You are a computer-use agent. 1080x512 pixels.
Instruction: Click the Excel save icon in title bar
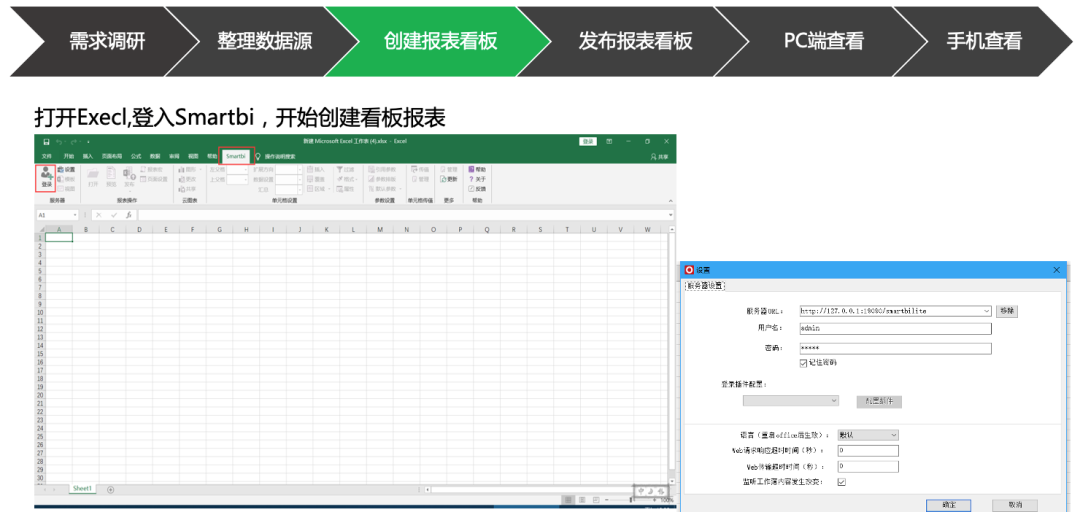(46, 142)
